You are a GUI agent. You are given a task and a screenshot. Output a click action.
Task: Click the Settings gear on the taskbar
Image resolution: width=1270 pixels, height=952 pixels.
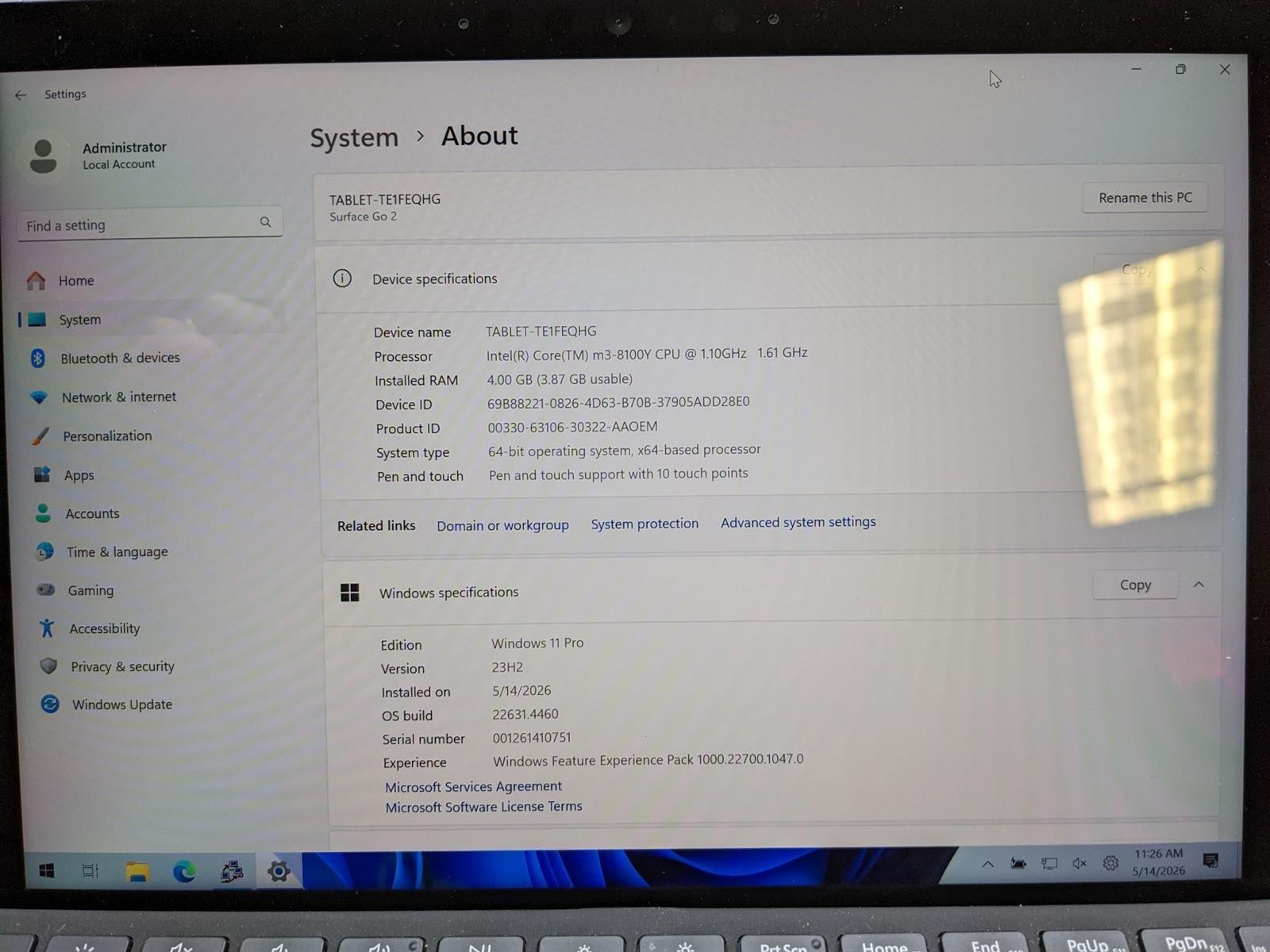click(x=279, y=872)
